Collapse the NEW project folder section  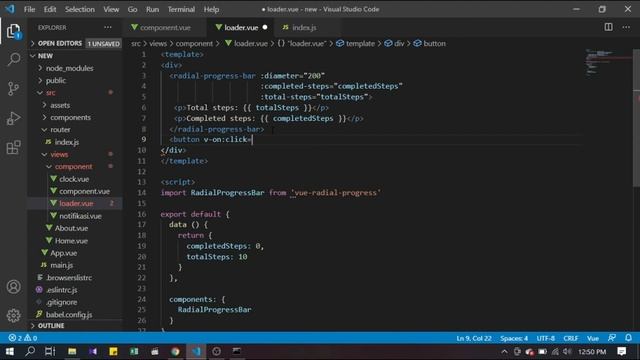point(76,56)
